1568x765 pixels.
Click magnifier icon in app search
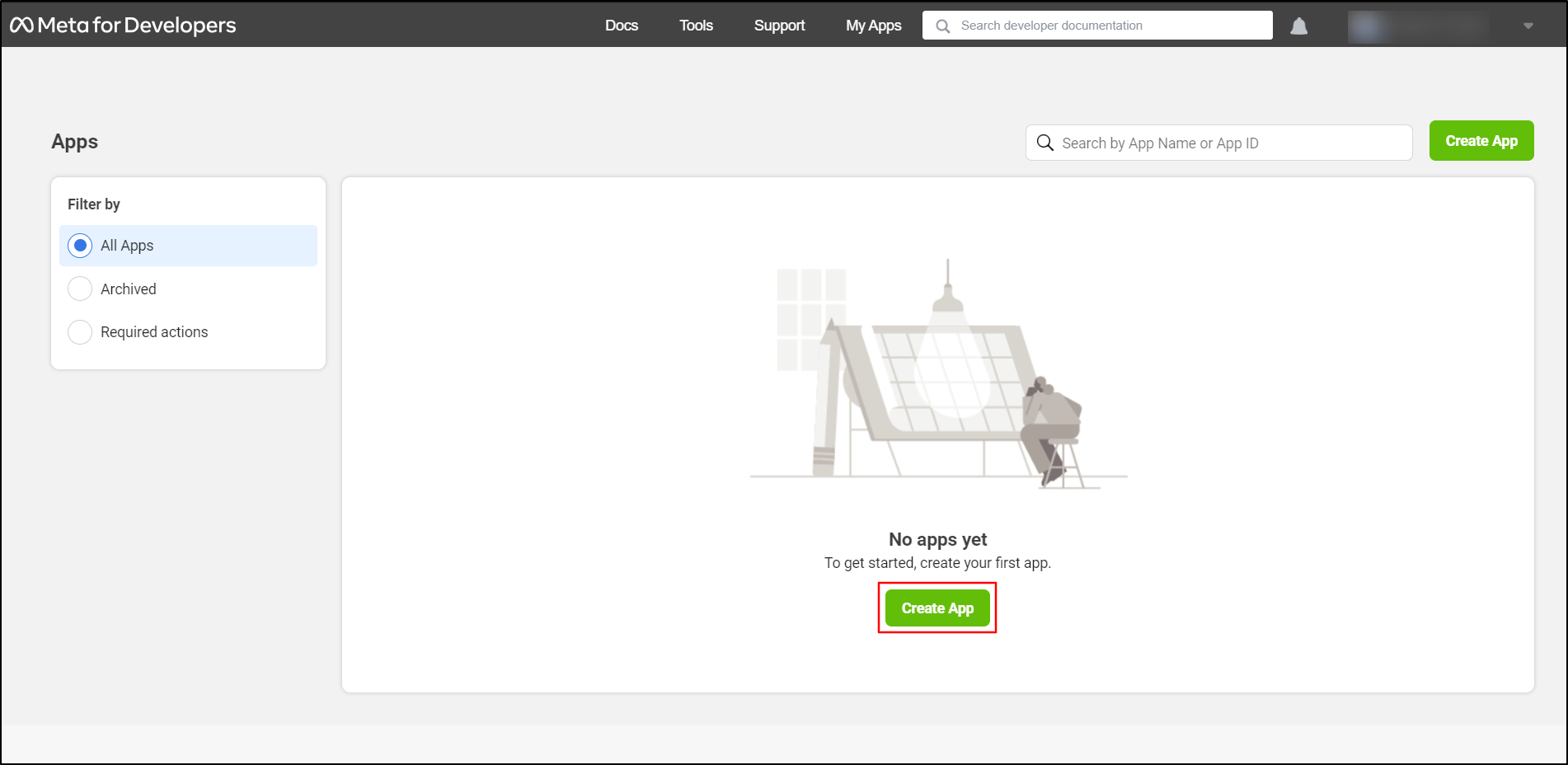tap(1045, 143)
